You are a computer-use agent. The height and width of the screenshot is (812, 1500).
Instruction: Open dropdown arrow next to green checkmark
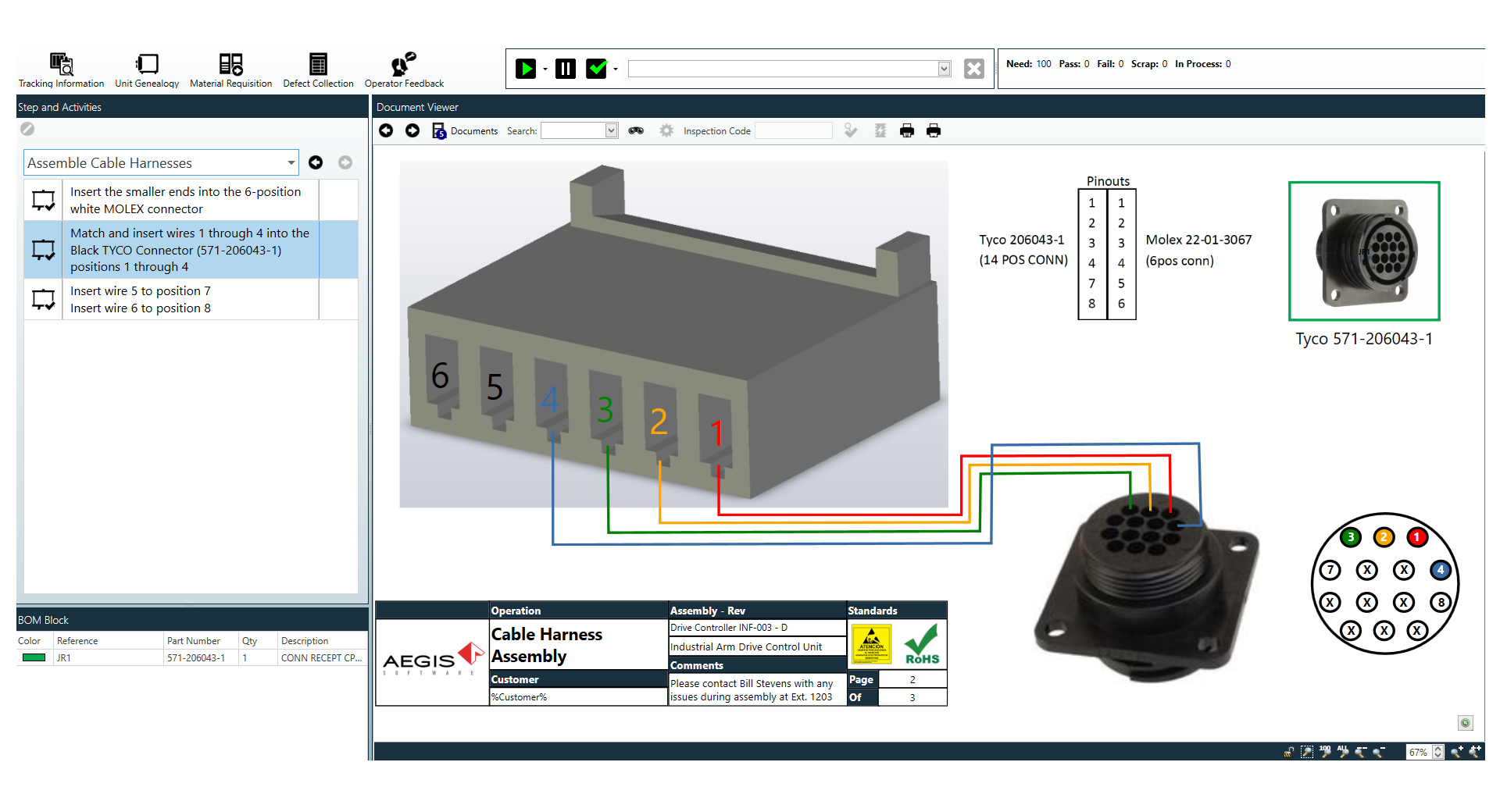point(616,69)
